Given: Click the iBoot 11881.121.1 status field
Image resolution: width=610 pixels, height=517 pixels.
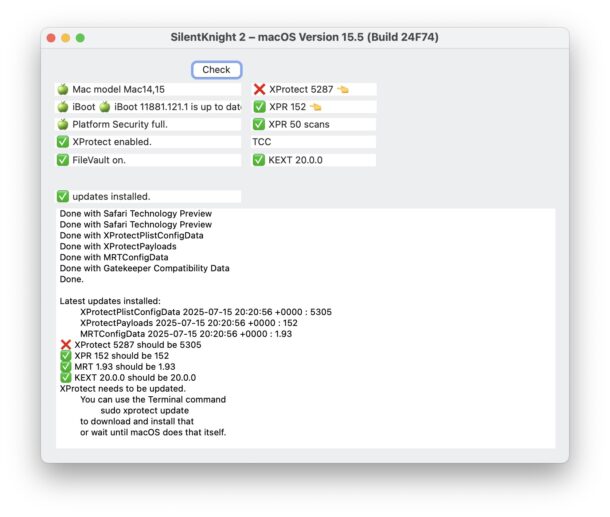Looking at the screenshot, I should pyautogui.click(x=175, y=107).
